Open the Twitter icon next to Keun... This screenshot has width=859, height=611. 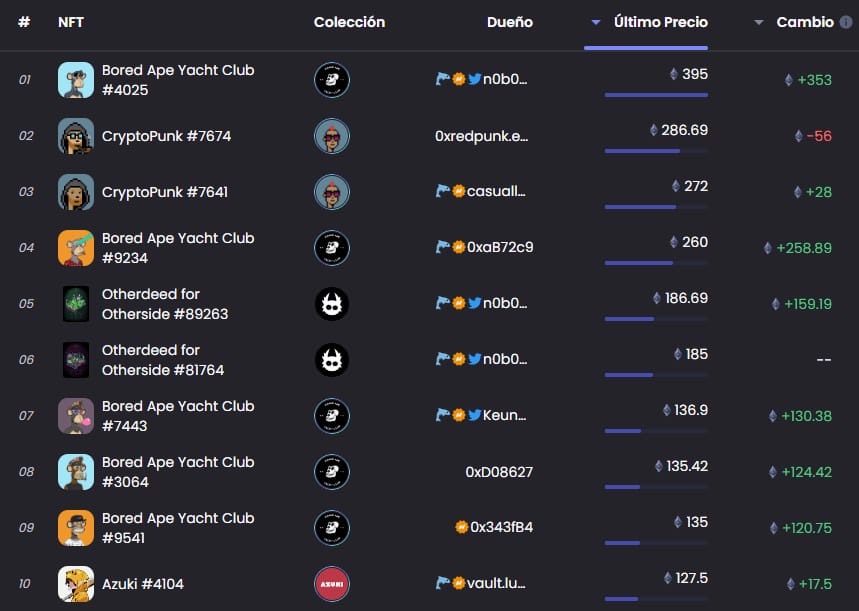click(474, 415)
